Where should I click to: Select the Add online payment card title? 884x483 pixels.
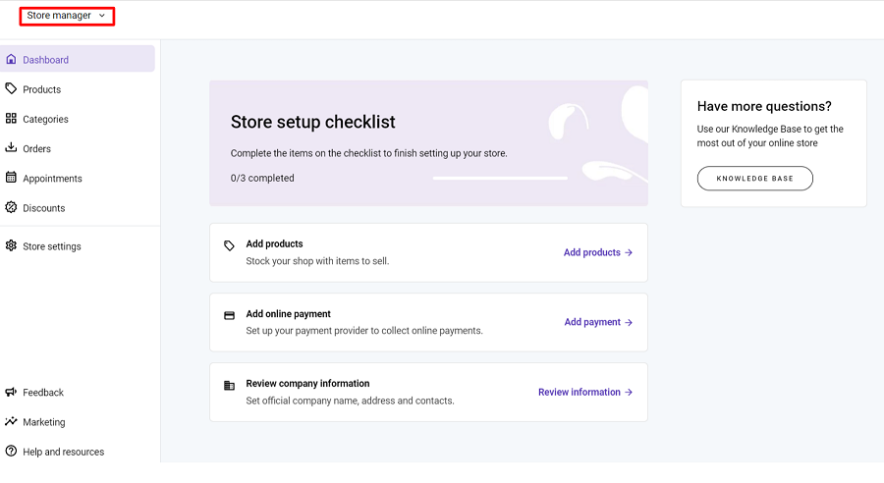tap(288, 314)
